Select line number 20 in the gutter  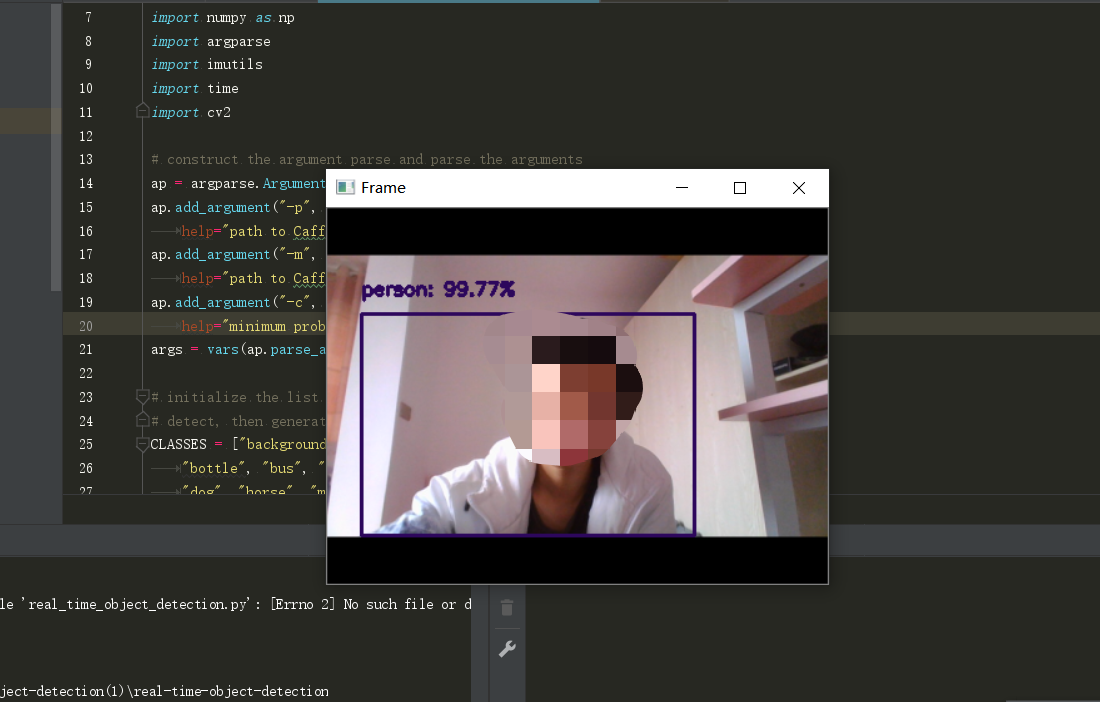[x=85, y=325]
